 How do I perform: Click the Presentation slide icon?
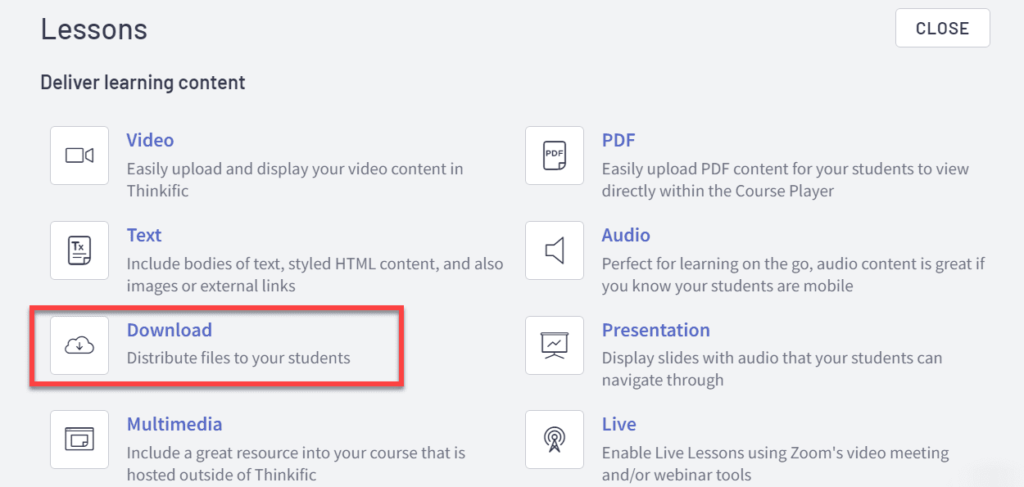click(x=554, y=345)
